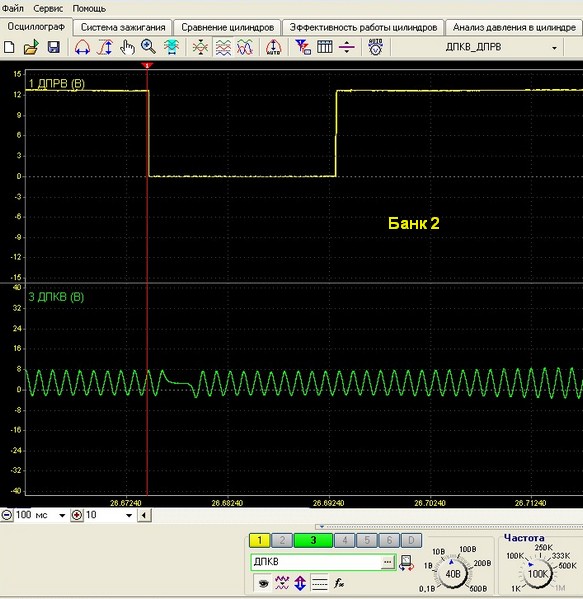Expand the dropdown showing value 10

(129, 515)
